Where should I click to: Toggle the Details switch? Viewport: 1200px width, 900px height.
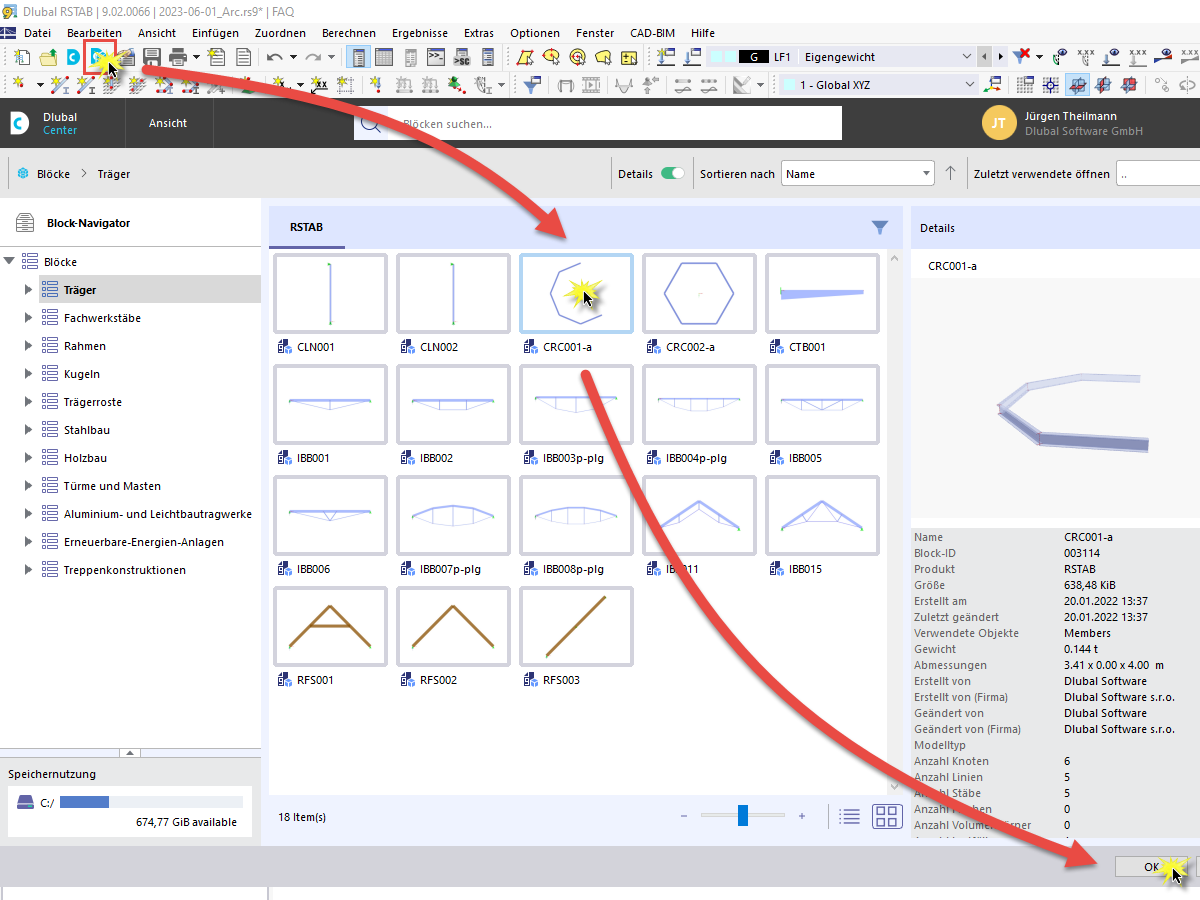[x=673, y=173]
